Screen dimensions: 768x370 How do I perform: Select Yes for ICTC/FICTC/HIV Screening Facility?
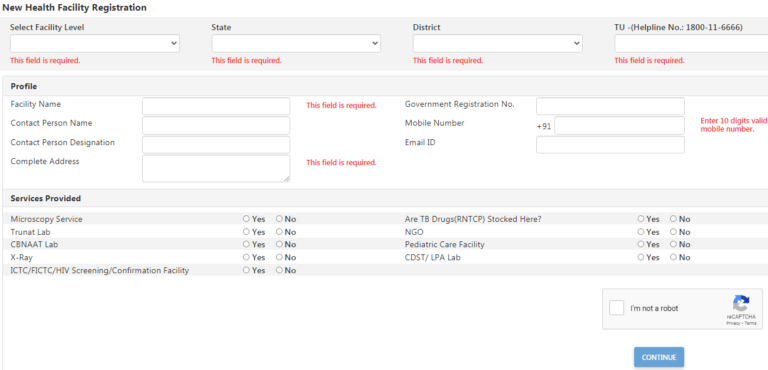point(246,271)
